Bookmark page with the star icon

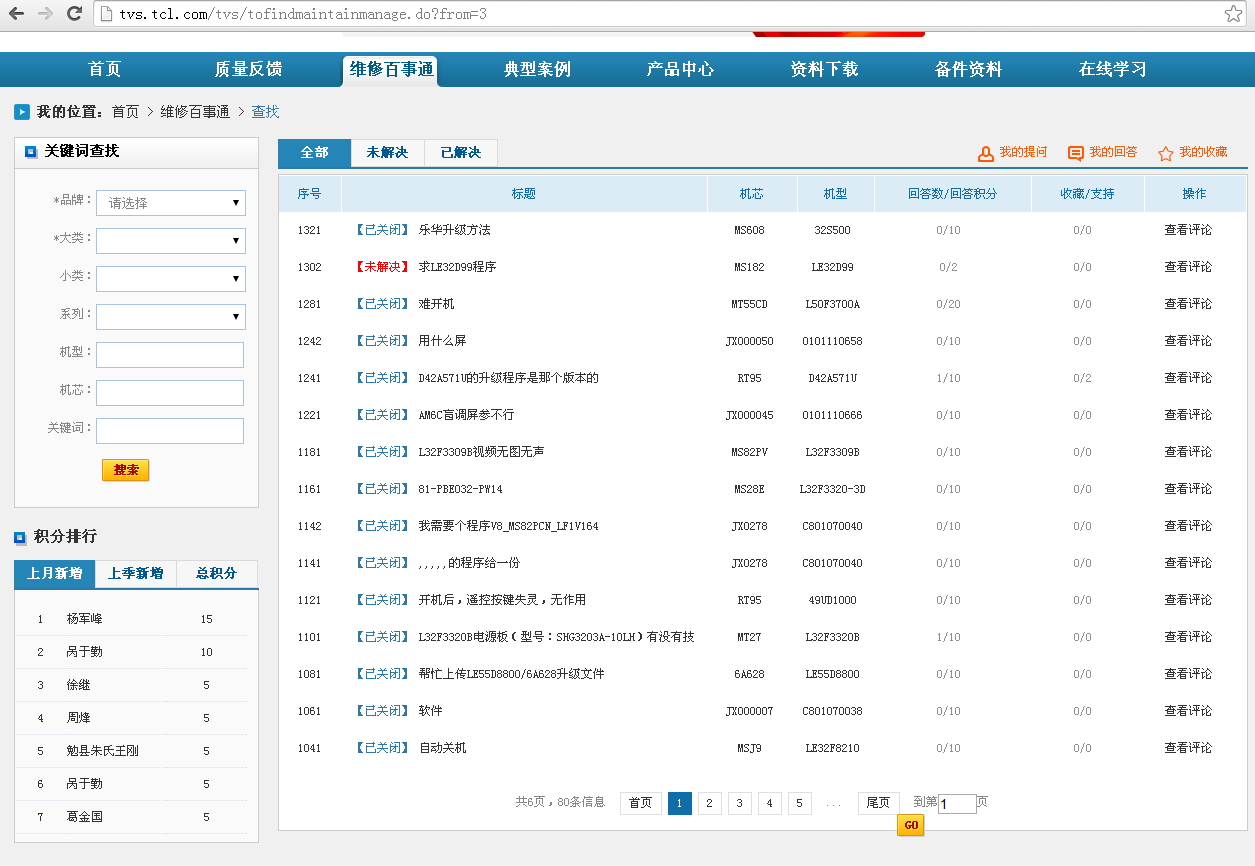pos(1233,14)
